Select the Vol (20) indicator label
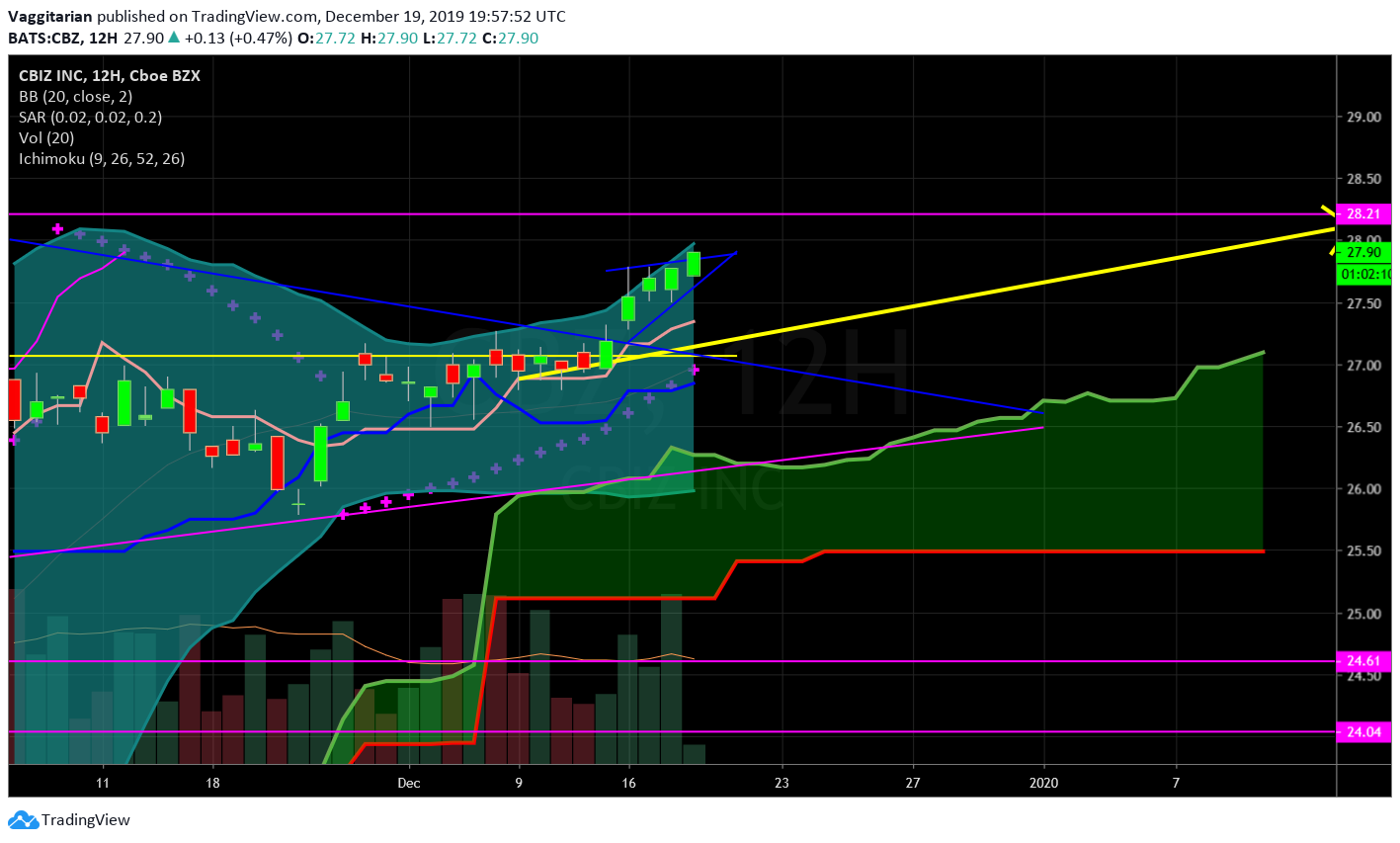Screen dimensions: 1400x843 [x=46, y=138]
